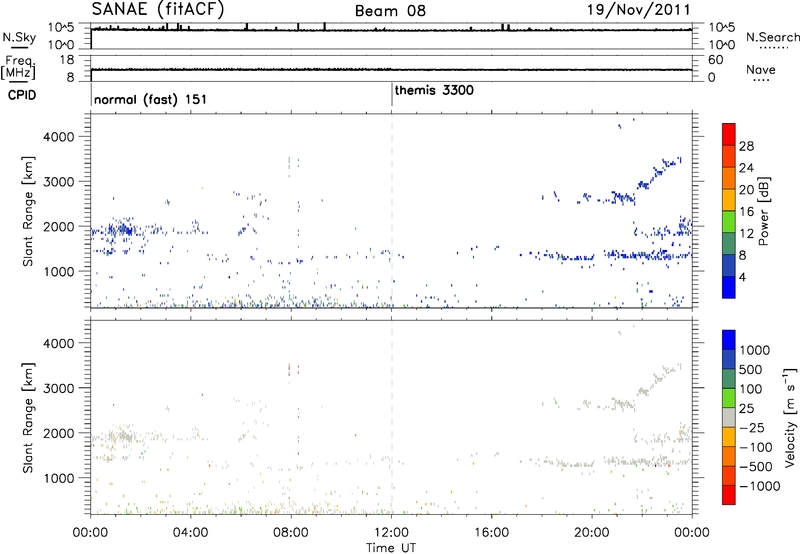Viewport: 800px width, 554px height.
Task: Click the 04:00 time axis label
Action: point(191,533)
